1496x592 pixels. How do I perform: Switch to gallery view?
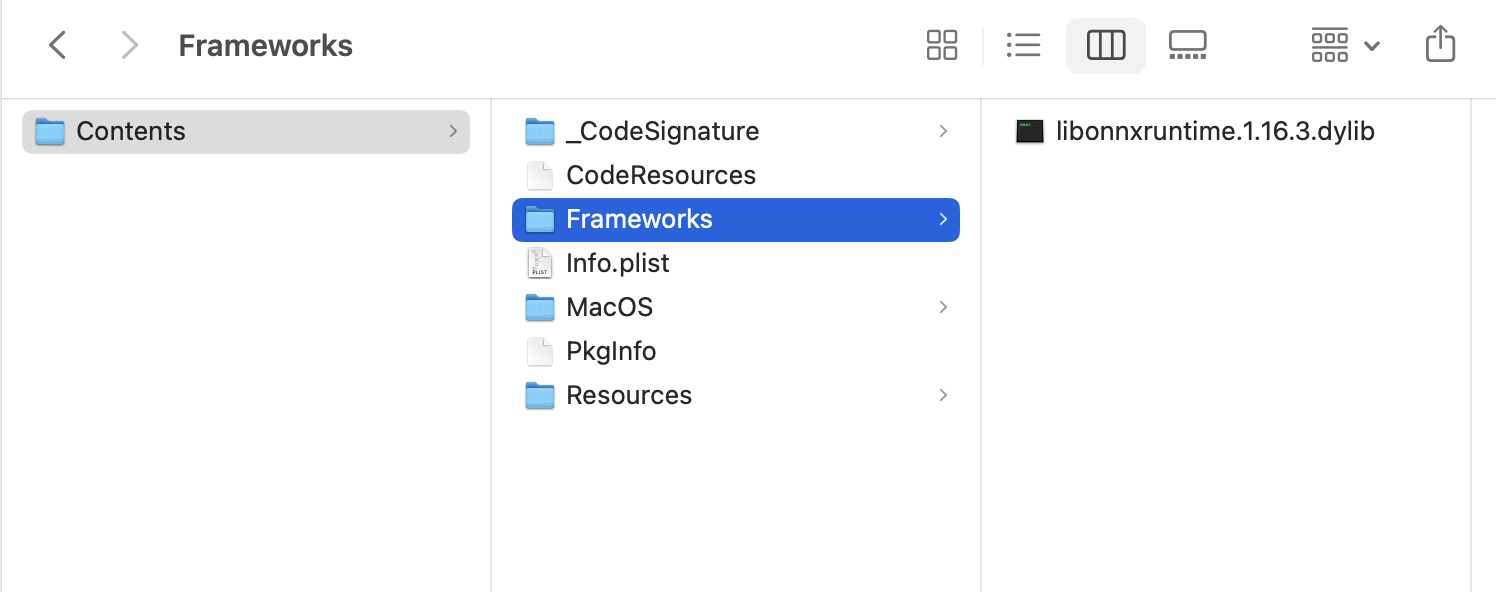(1187, 45)
